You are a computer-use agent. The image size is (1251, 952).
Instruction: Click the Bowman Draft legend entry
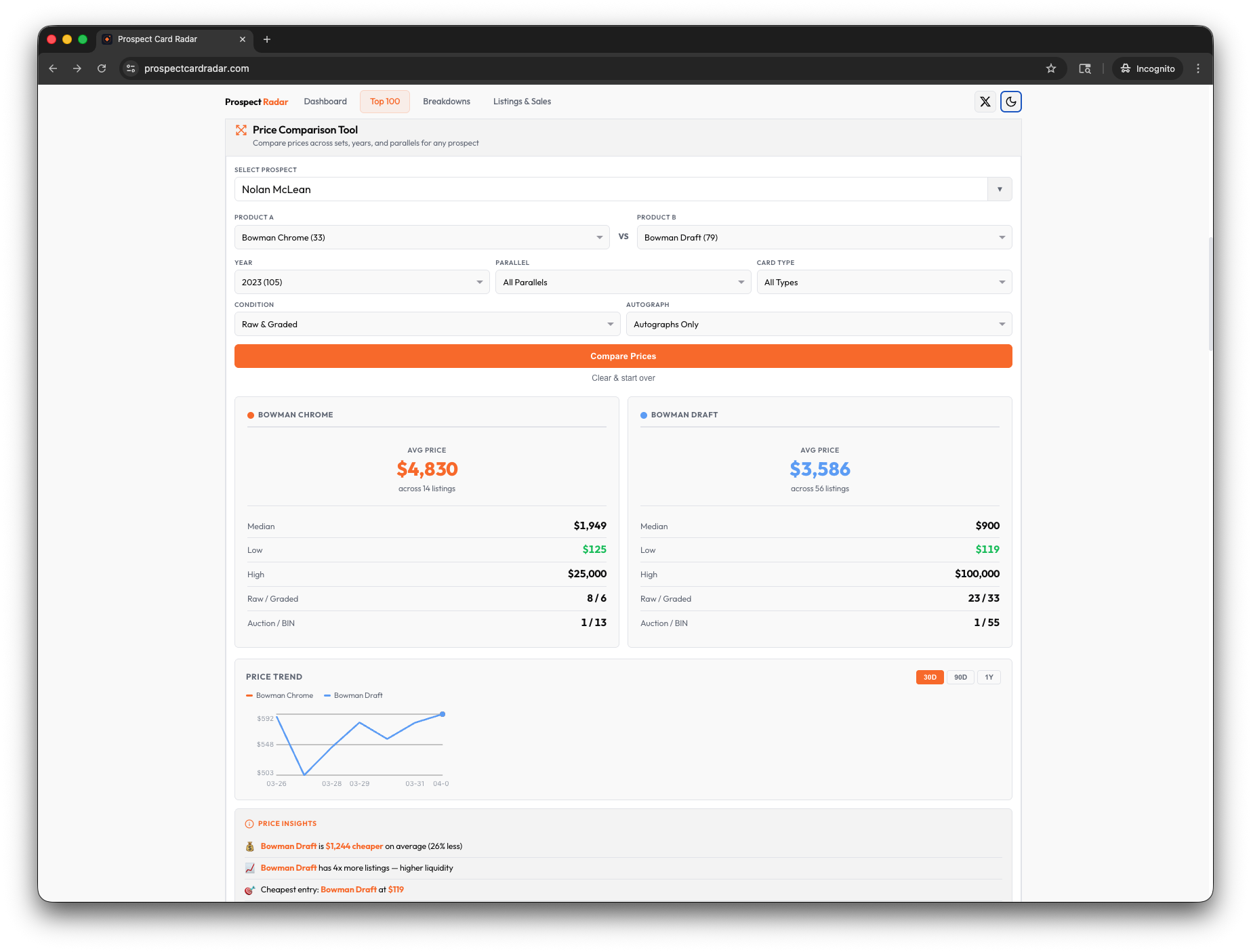point(353,695)
